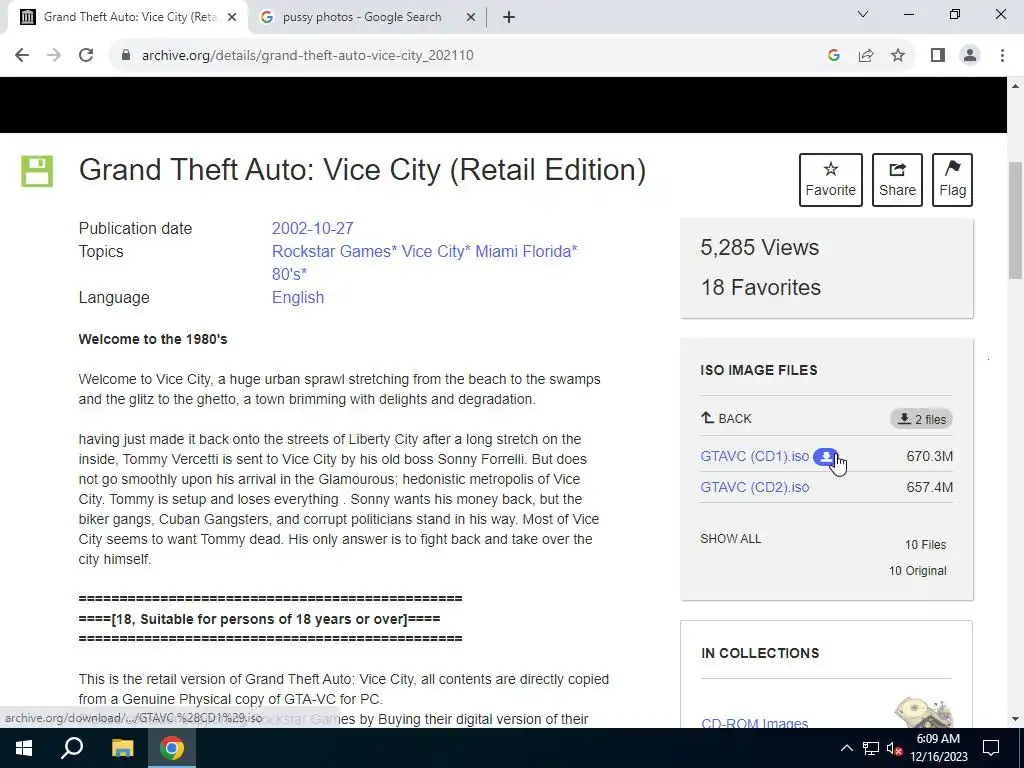Viewport: 1024px width, 768px height.
Task: Open the Vice City* topic link
Action: pos(436,251)
